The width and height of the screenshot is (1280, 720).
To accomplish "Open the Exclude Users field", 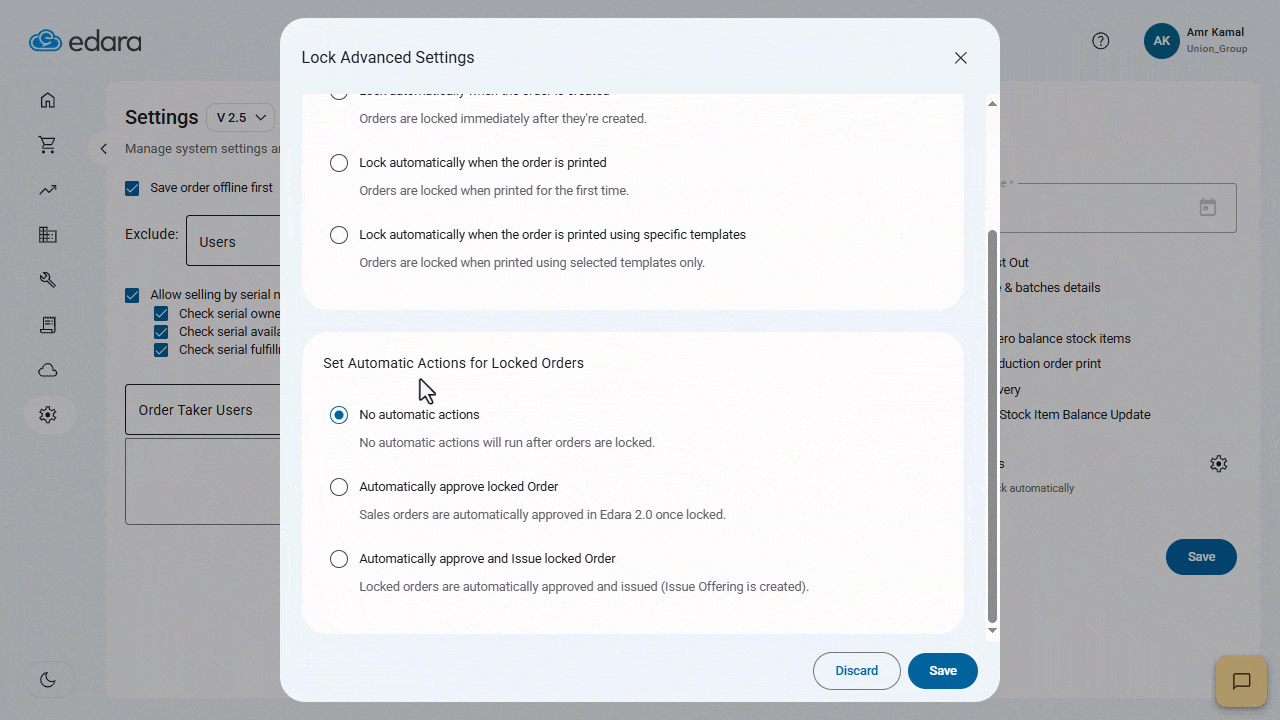I will pyautogui.click(x=233, y=241).
